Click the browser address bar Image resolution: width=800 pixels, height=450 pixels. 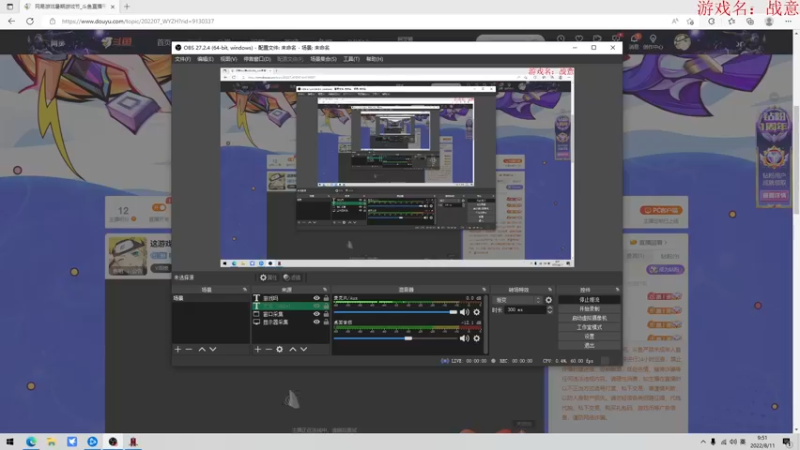point(357,21)
